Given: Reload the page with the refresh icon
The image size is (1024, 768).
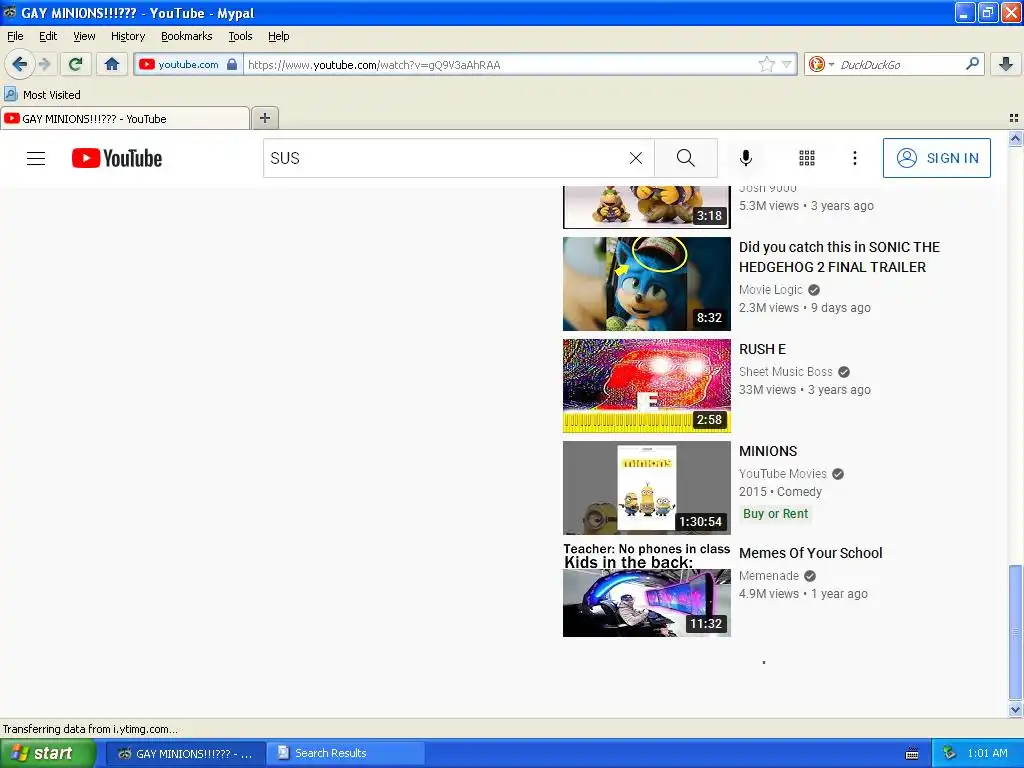Looking at the screenshot, I should [x=75, y=64].
